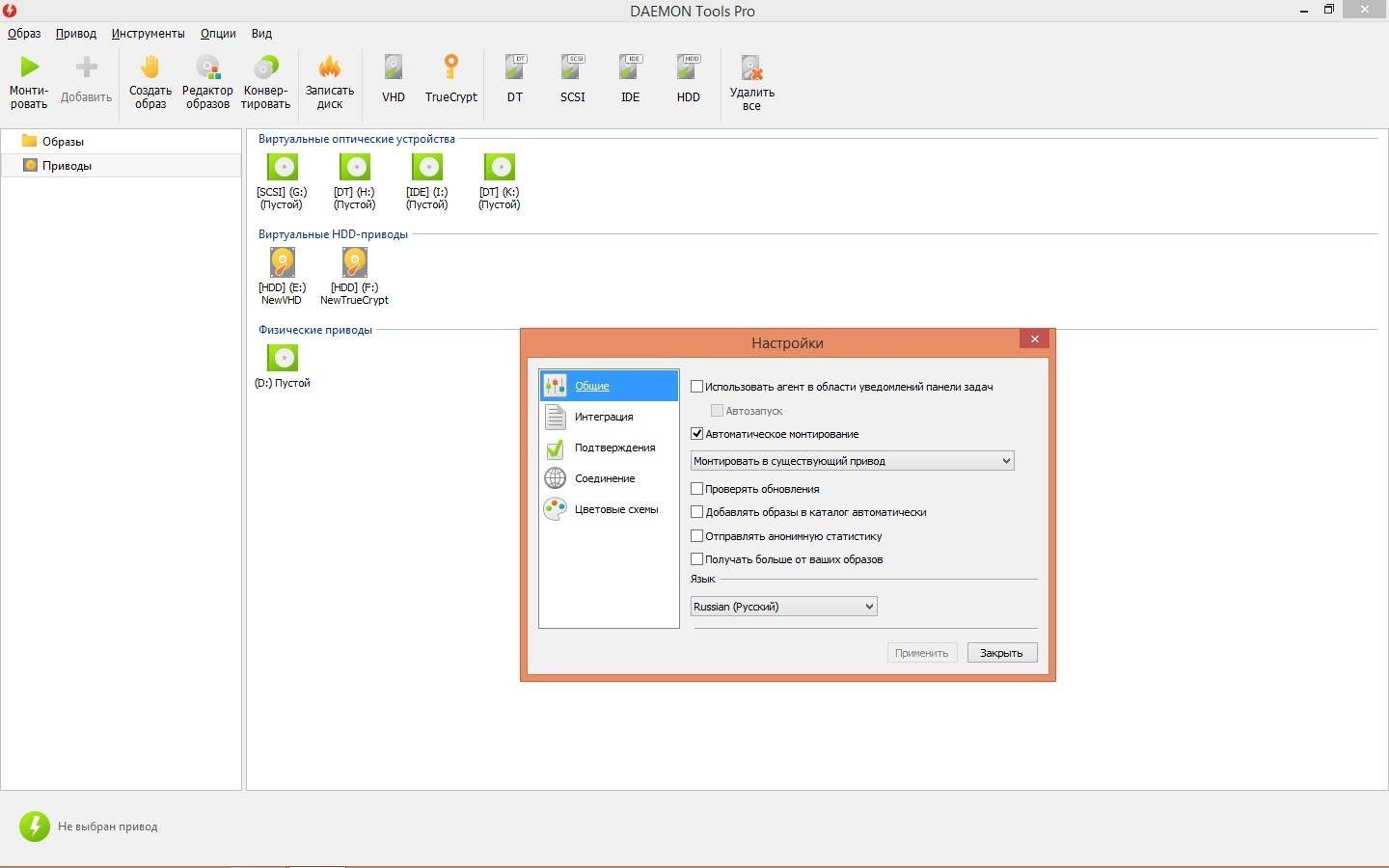Click the DAEMON Tools title bar logo
Screen dimensions: 1389x868
click(10, 11)
